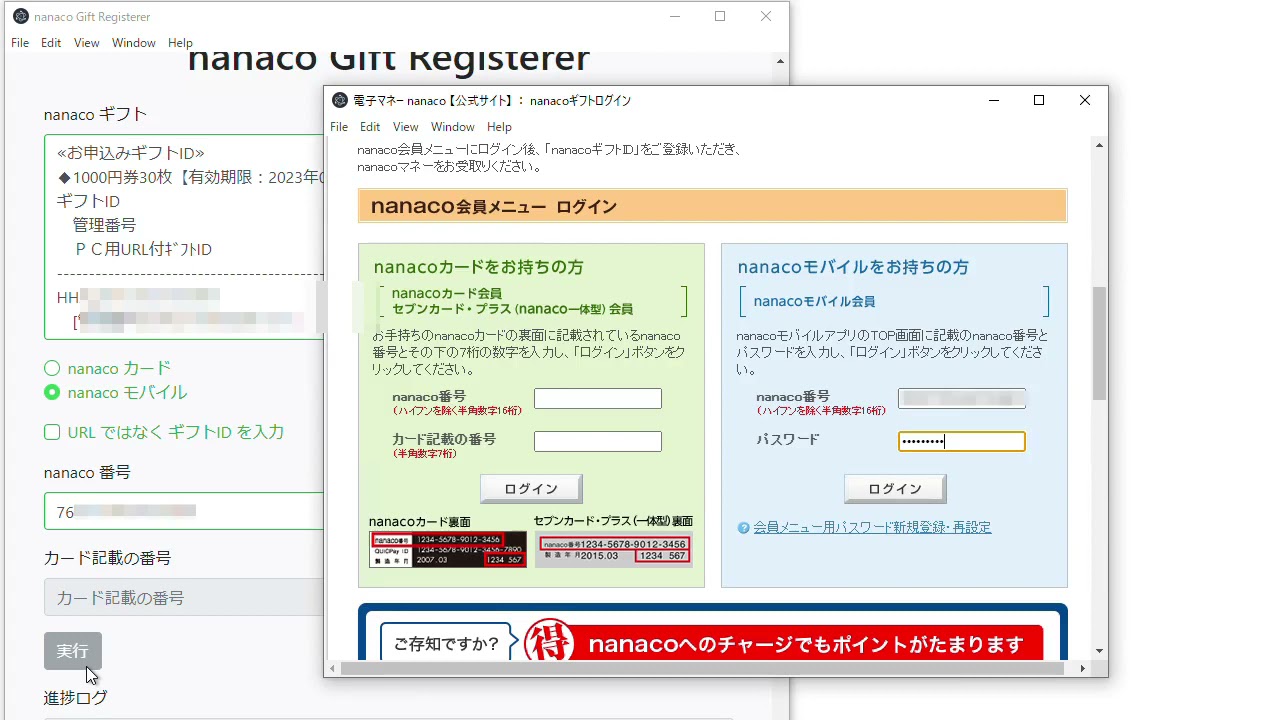Click the パスワード password field

click(962, 441)
